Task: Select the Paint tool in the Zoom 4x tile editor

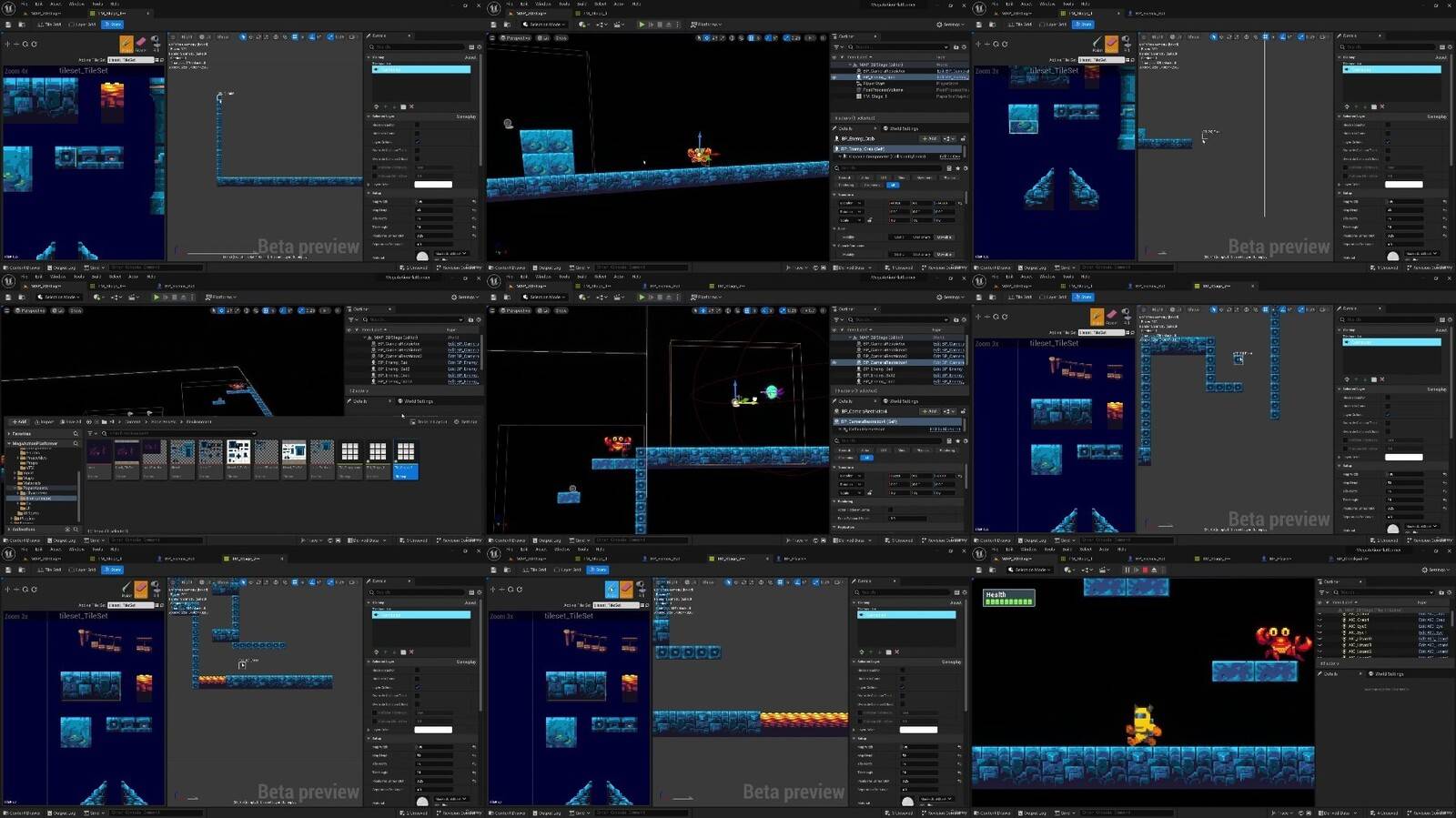Action: point(126,44)
